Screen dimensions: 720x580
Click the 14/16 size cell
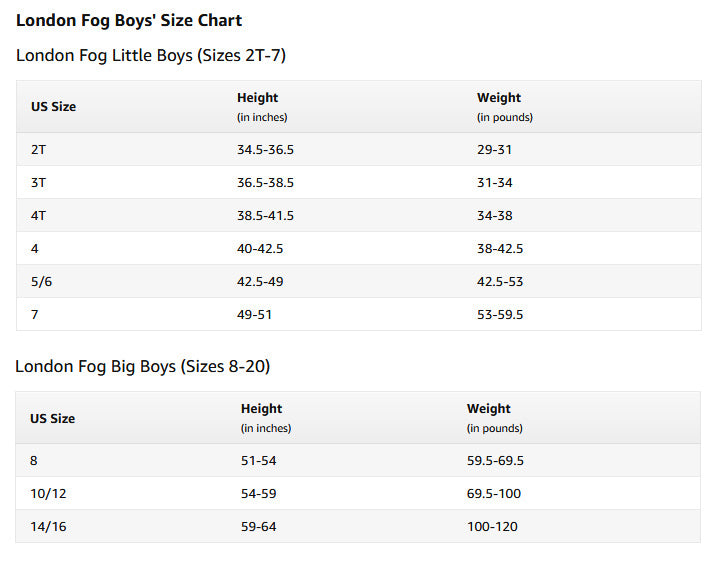pos(46,526)
